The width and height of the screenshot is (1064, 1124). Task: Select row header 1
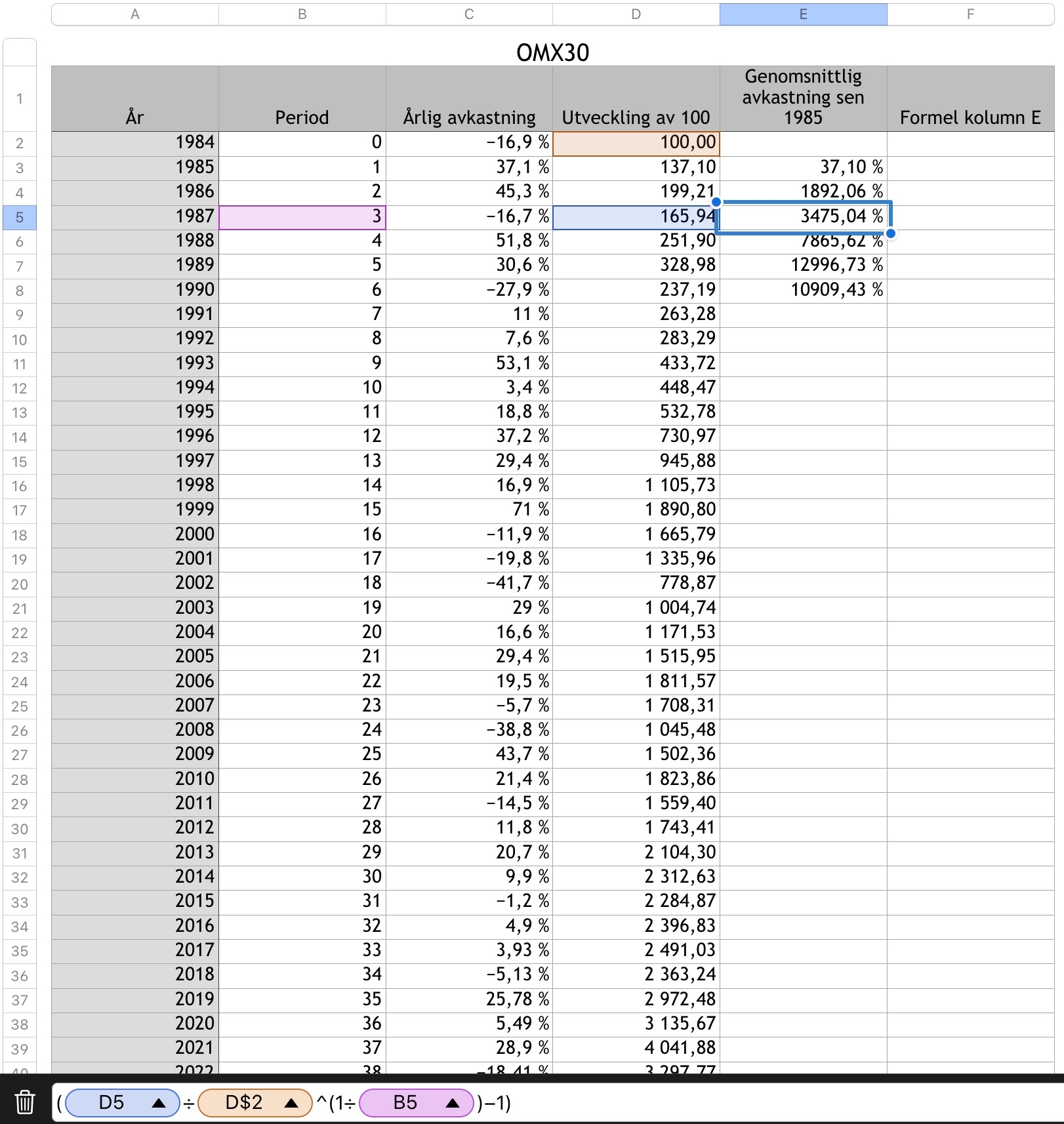20,99
